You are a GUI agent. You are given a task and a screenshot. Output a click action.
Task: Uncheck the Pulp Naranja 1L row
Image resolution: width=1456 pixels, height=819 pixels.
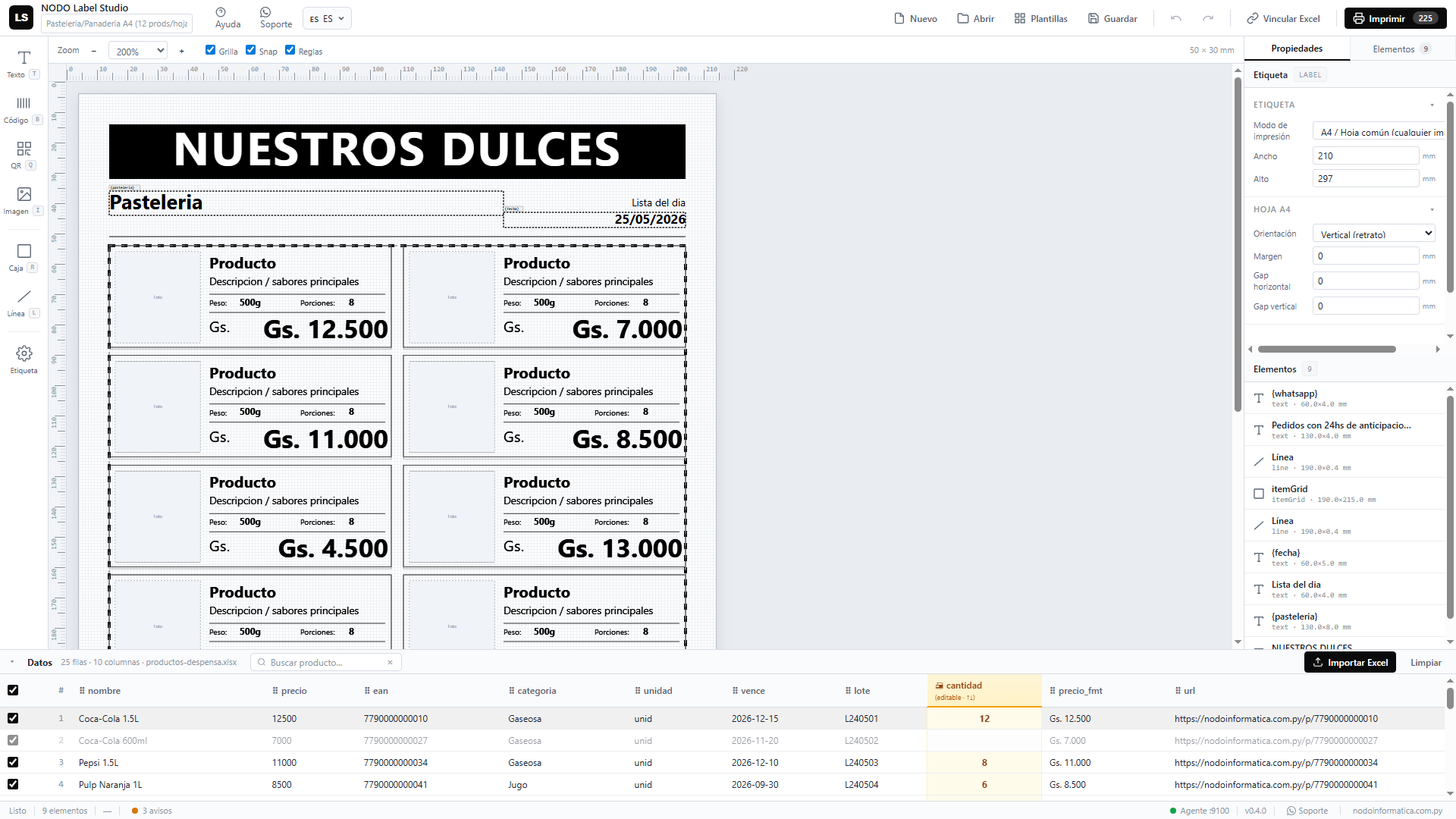pos(13,784)
